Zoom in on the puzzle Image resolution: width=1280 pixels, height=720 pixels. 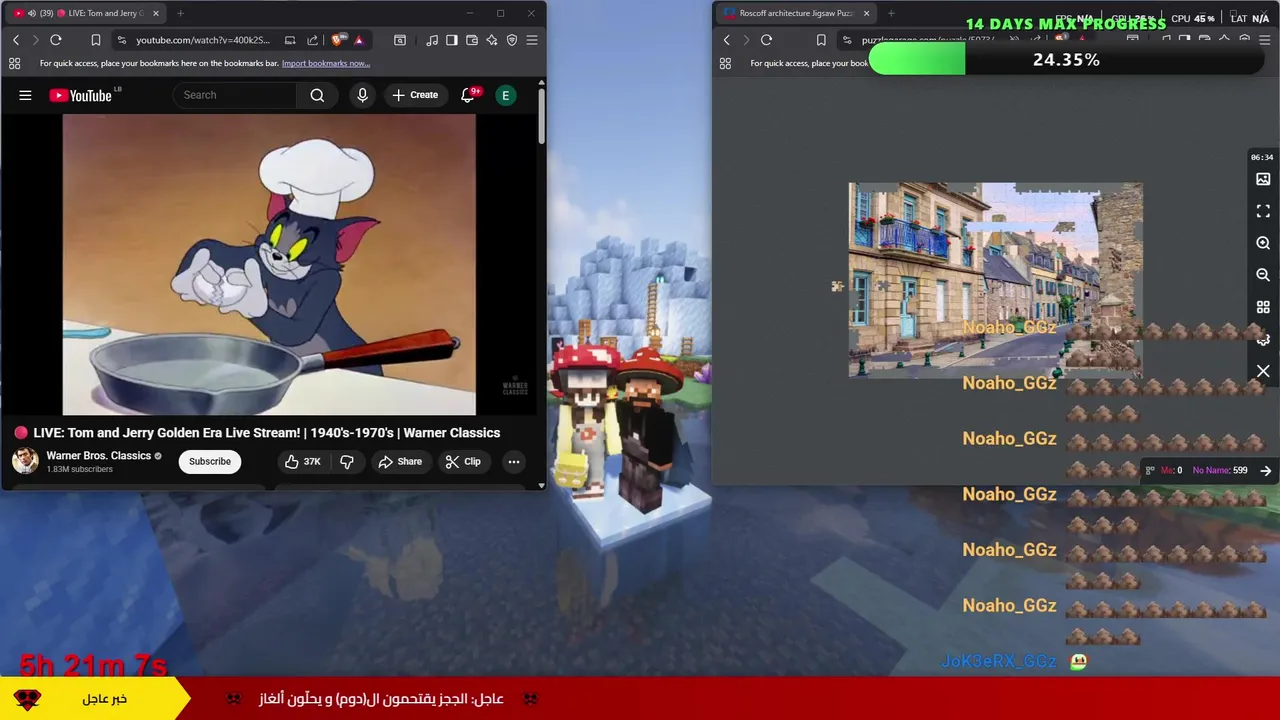[x=1263, y=243]
